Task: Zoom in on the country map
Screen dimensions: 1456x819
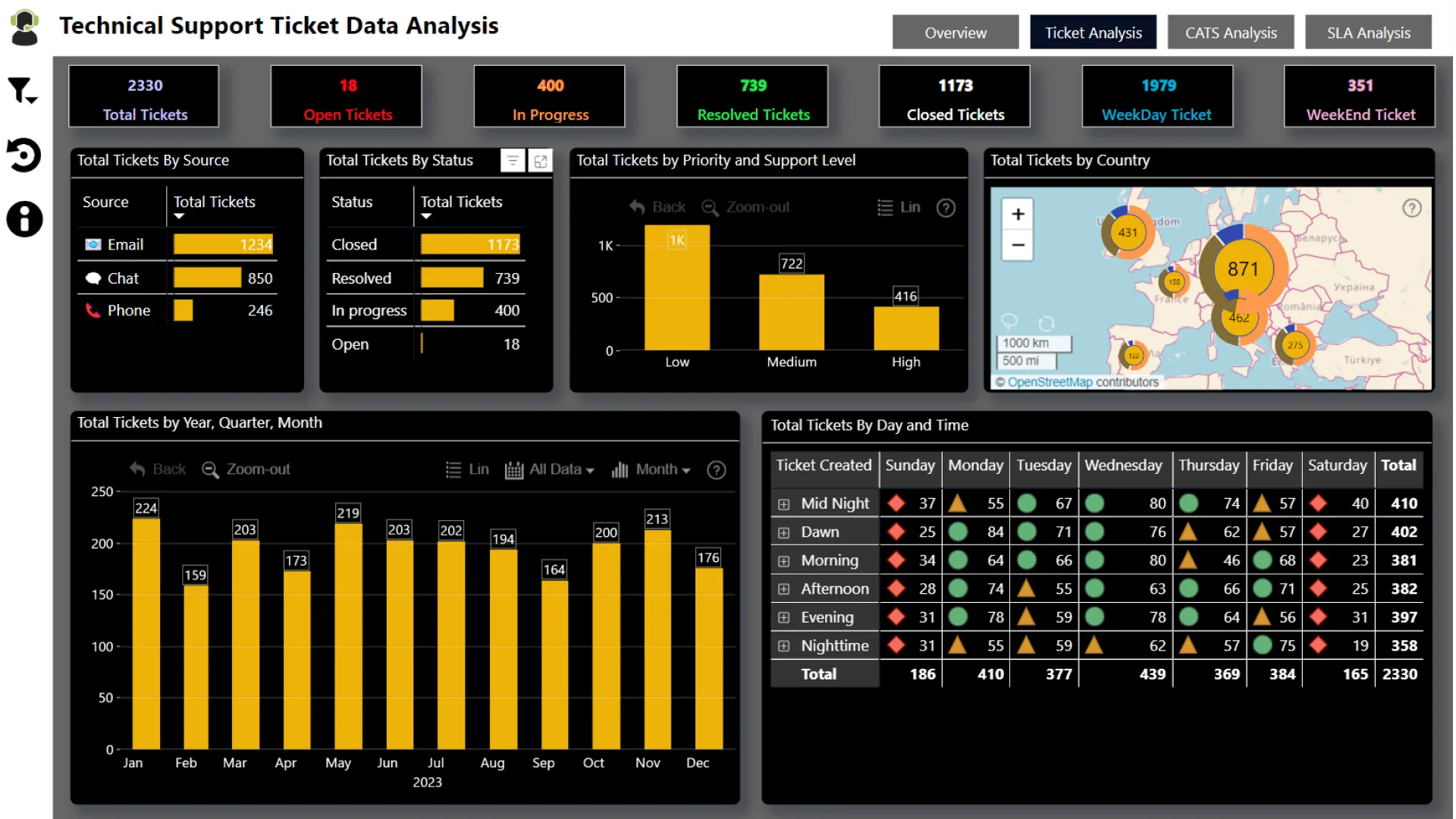Action: 1018,215
